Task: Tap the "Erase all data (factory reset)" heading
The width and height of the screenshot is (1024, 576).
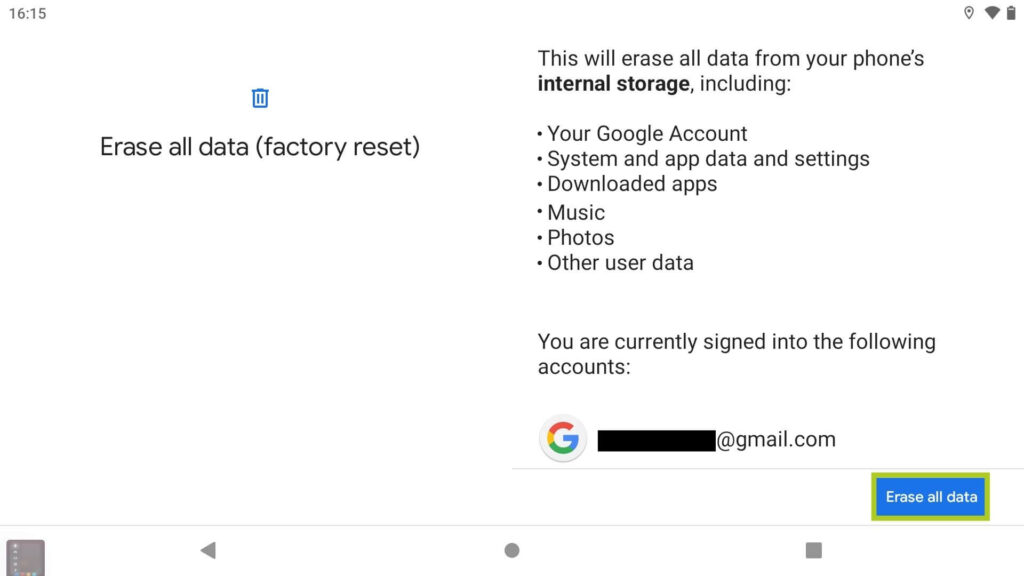Action: (x=260, y=147)
